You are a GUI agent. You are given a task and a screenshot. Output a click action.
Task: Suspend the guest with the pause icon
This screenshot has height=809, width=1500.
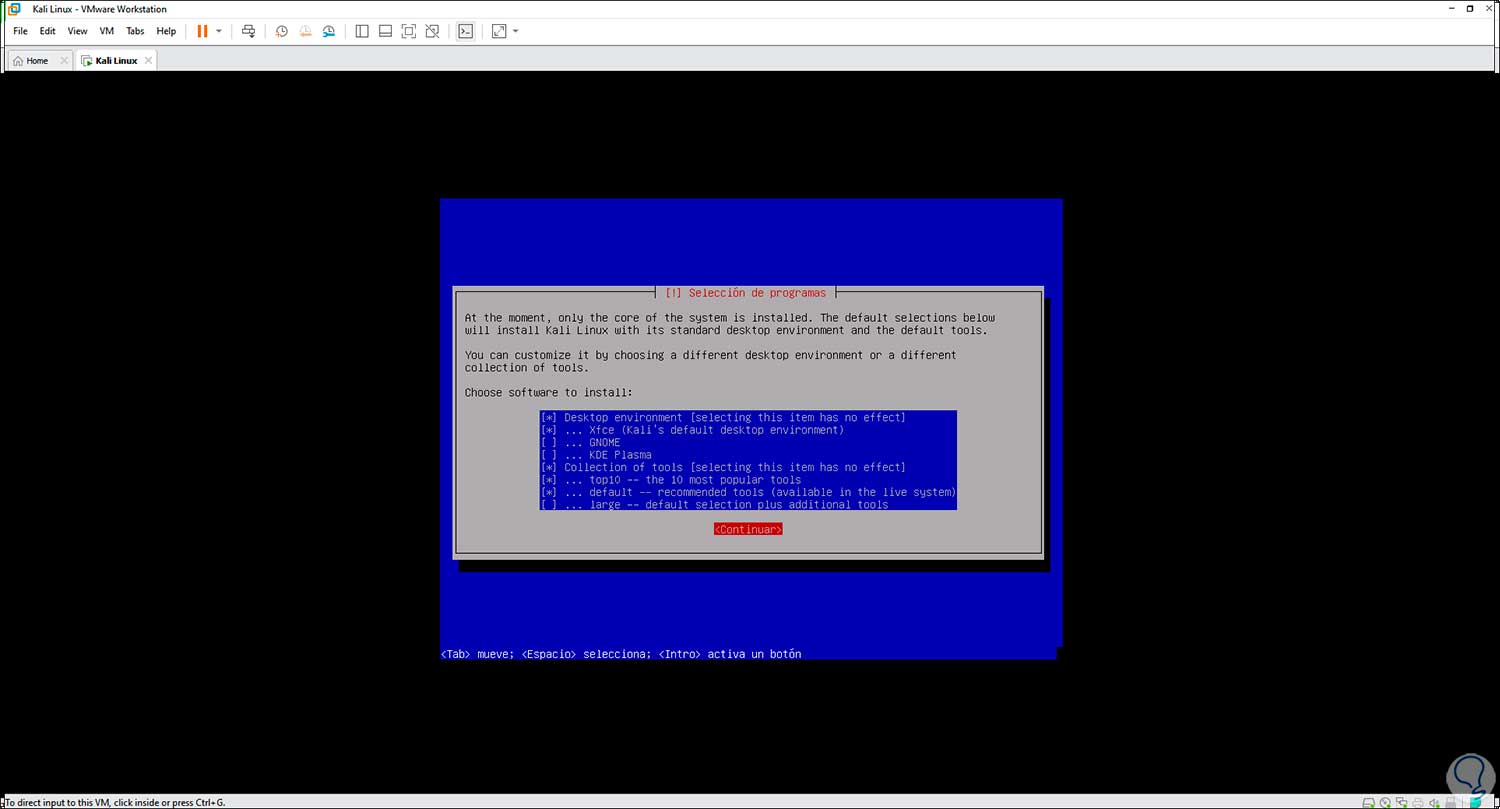pos(202,31)
